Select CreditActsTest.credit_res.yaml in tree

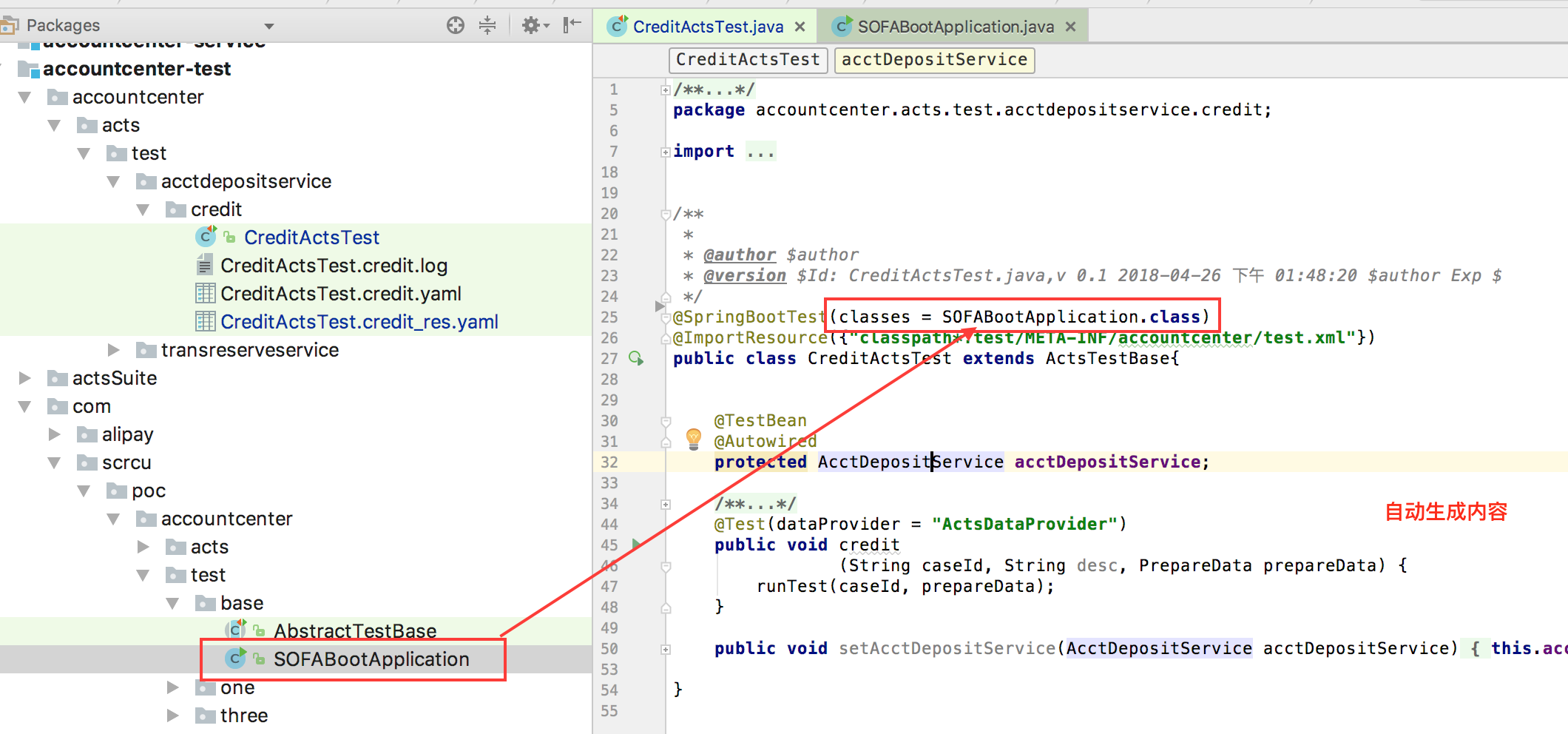(359, 322)
